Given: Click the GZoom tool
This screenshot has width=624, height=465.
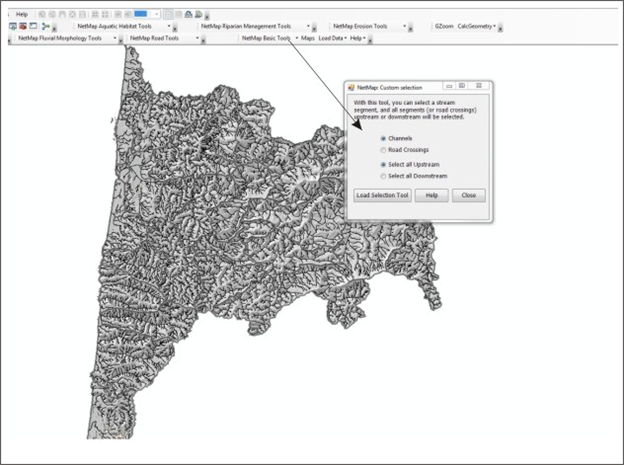Looking at the screenshot, I should 444,26.
